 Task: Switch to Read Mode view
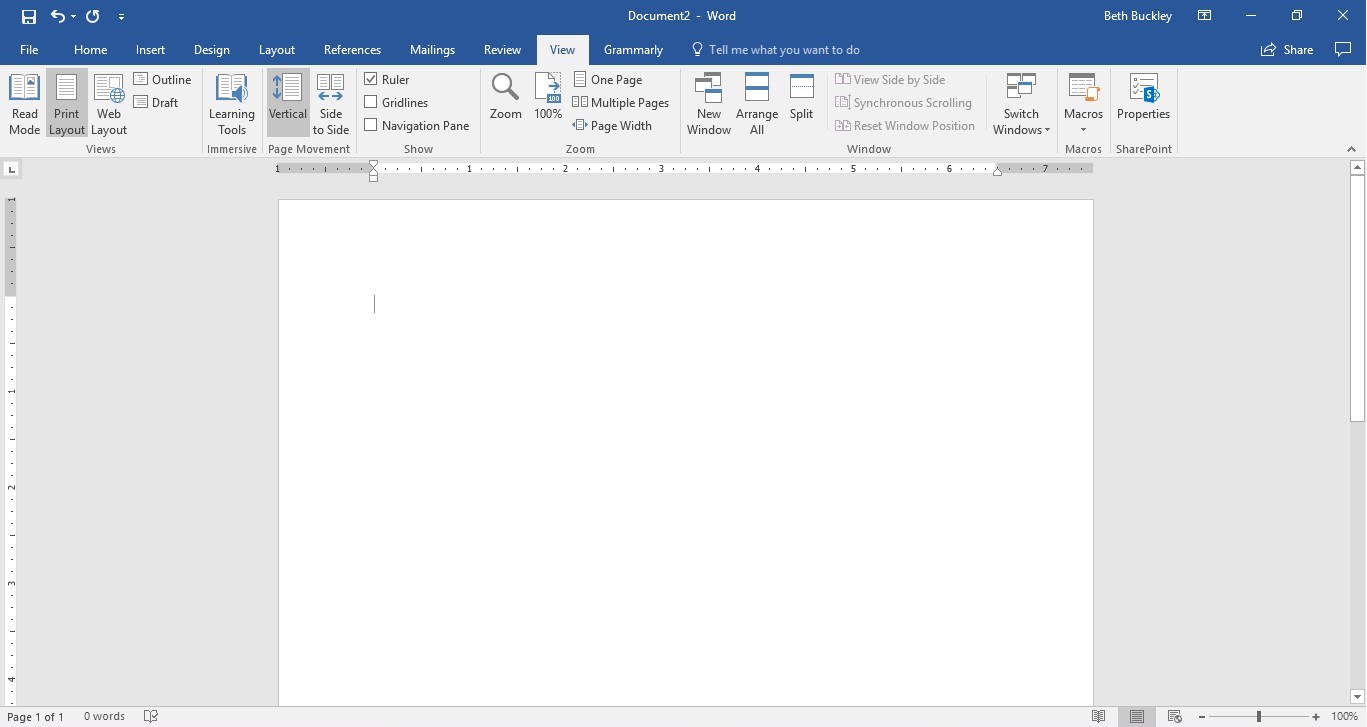pos(25,105)
